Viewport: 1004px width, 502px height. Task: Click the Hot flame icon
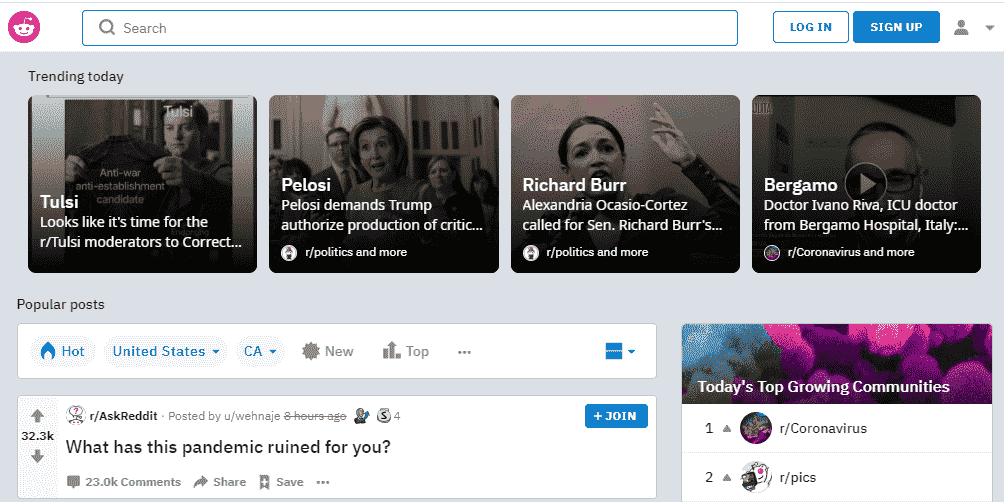click(x=47, y=351)
